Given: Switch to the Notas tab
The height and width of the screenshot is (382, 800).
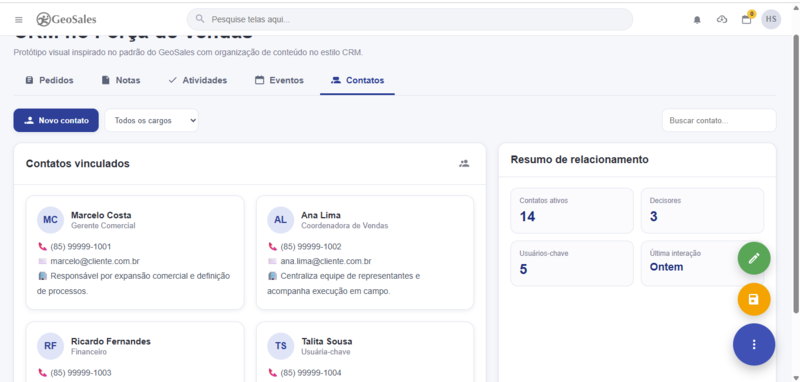Looking at the screenshot, I should [121, 80].
